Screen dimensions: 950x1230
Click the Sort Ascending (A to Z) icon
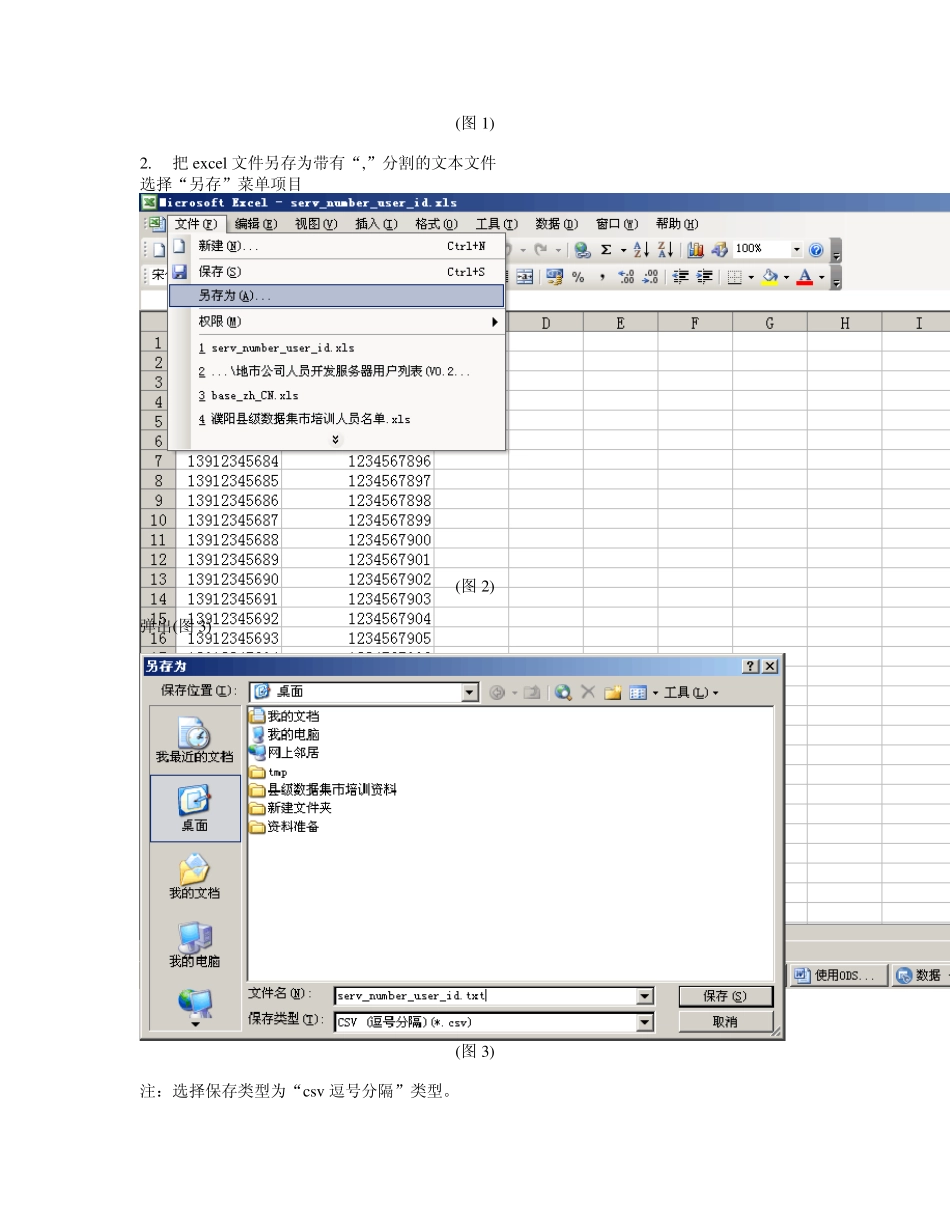click(x=641, y=250)
